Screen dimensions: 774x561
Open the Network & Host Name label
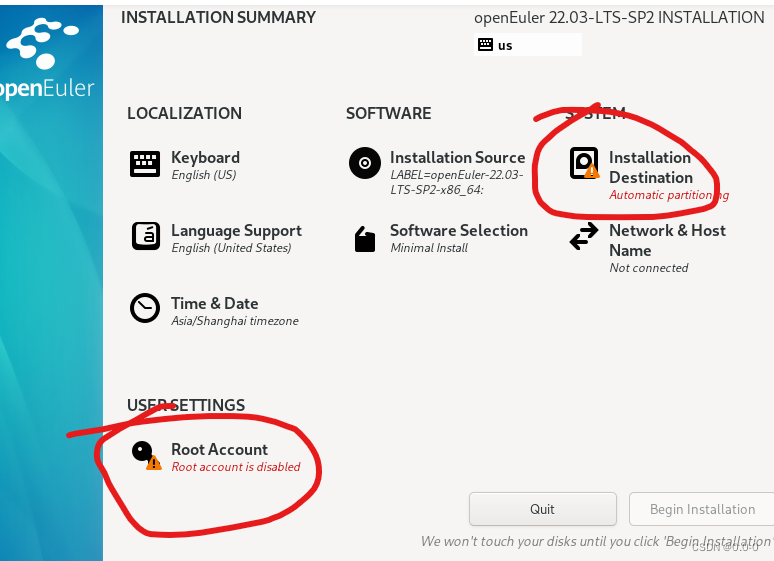[x=667, y=240]
